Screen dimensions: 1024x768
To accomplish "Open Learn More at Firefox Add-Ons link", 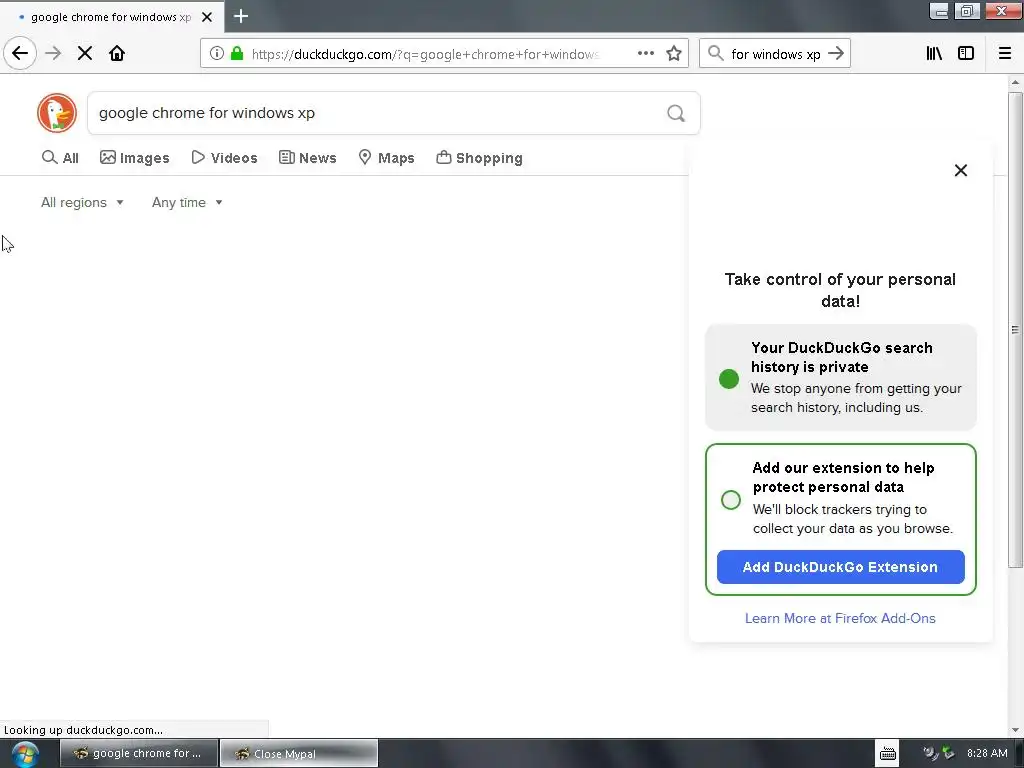I will 840,618.
